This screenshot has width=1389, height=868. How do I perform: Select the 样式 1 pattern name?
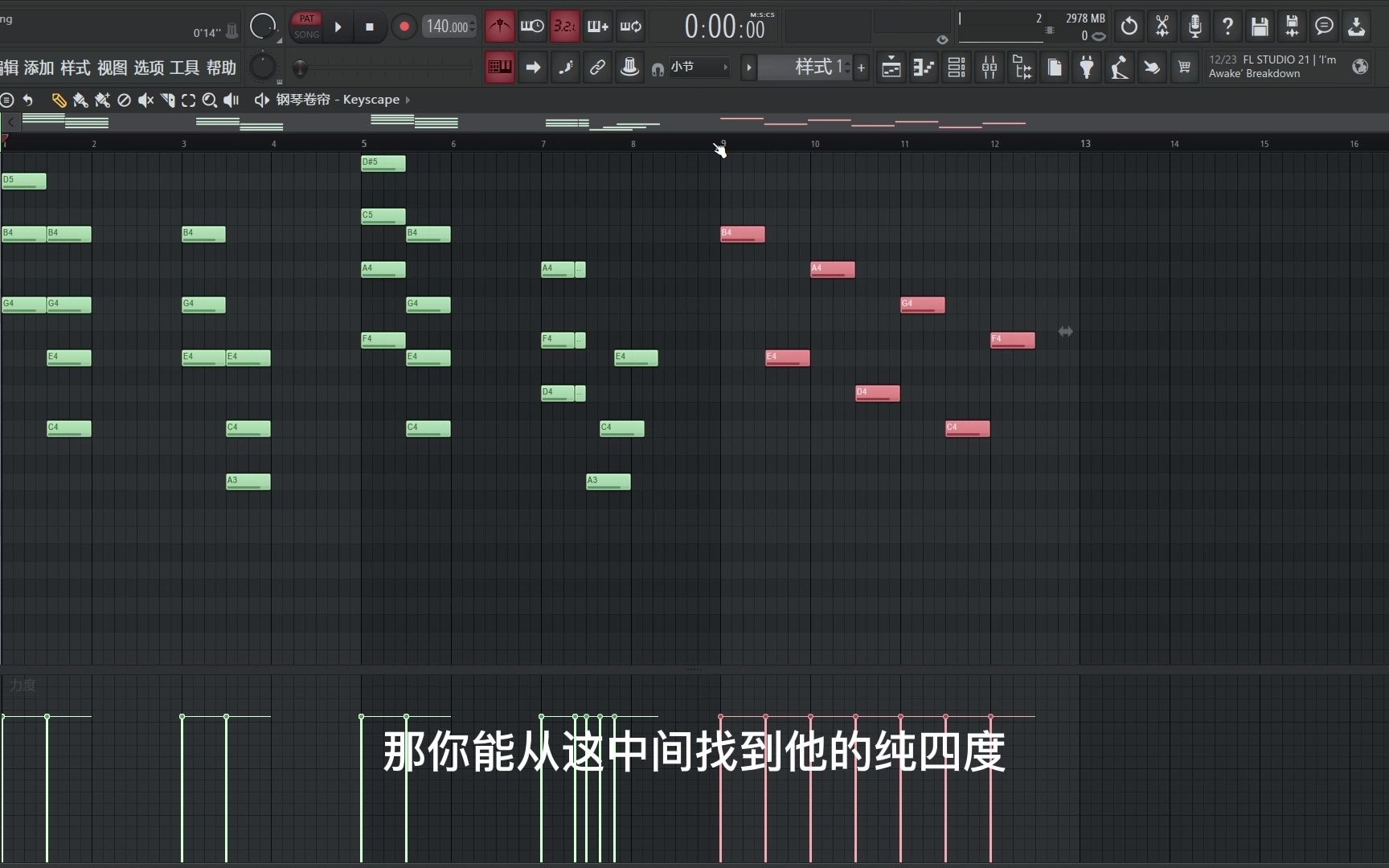805,68
